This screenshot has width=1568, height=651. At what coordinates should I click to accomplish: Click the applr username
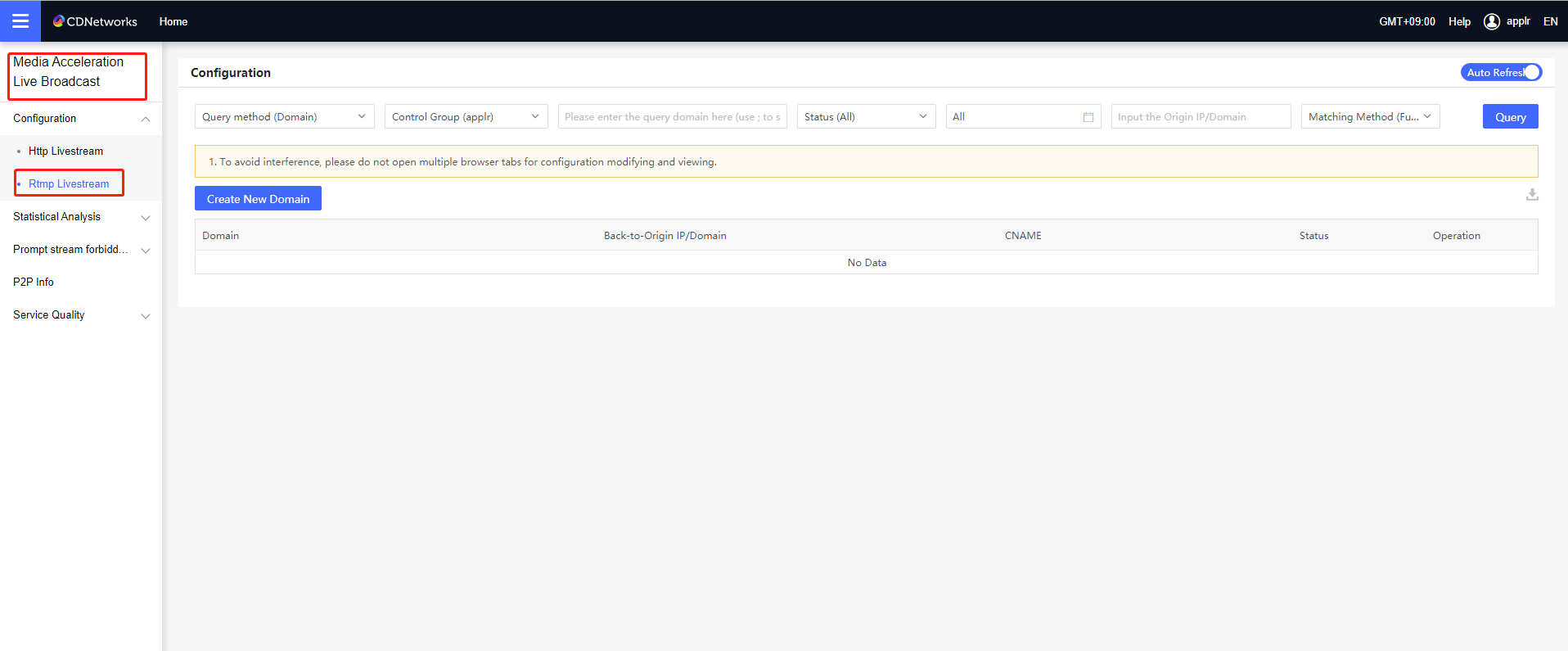click(x=1518, y=21)
